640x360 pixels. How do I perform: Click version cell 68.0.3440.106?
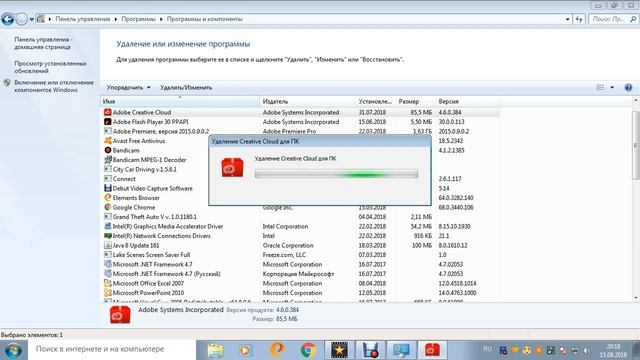(x=456, y=207)
